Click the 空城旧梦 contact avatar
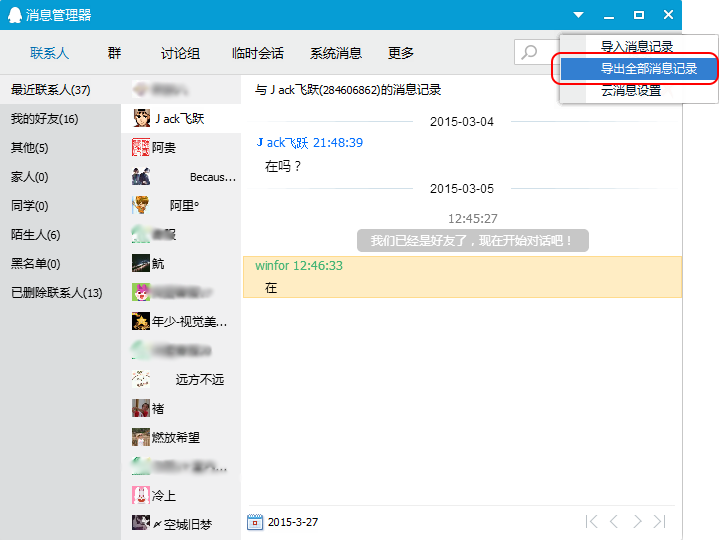The height and width of the screenshot is (540, 719). [141, 523]
